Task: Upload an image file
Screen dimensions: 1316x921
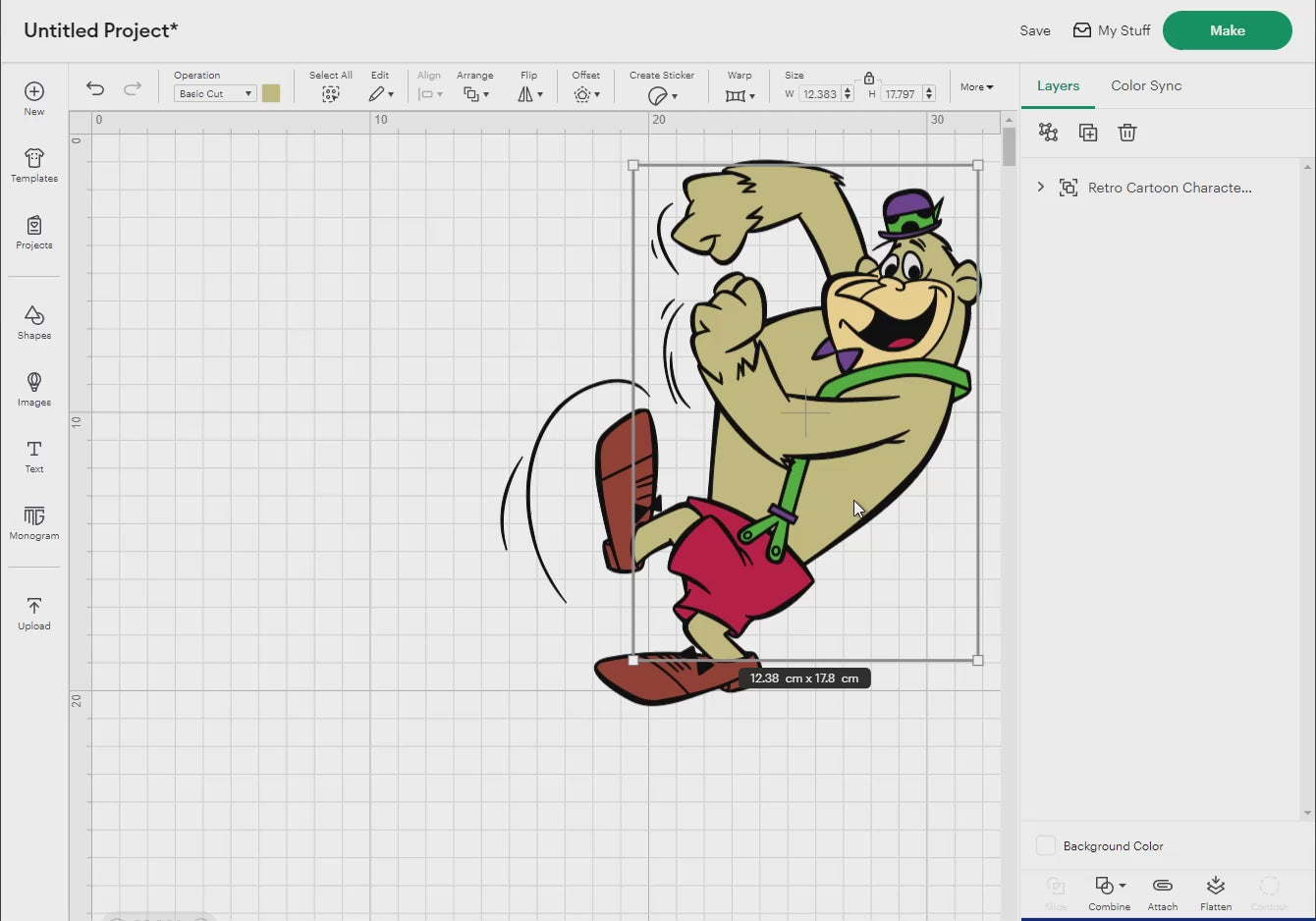Action: click(34, 613)
